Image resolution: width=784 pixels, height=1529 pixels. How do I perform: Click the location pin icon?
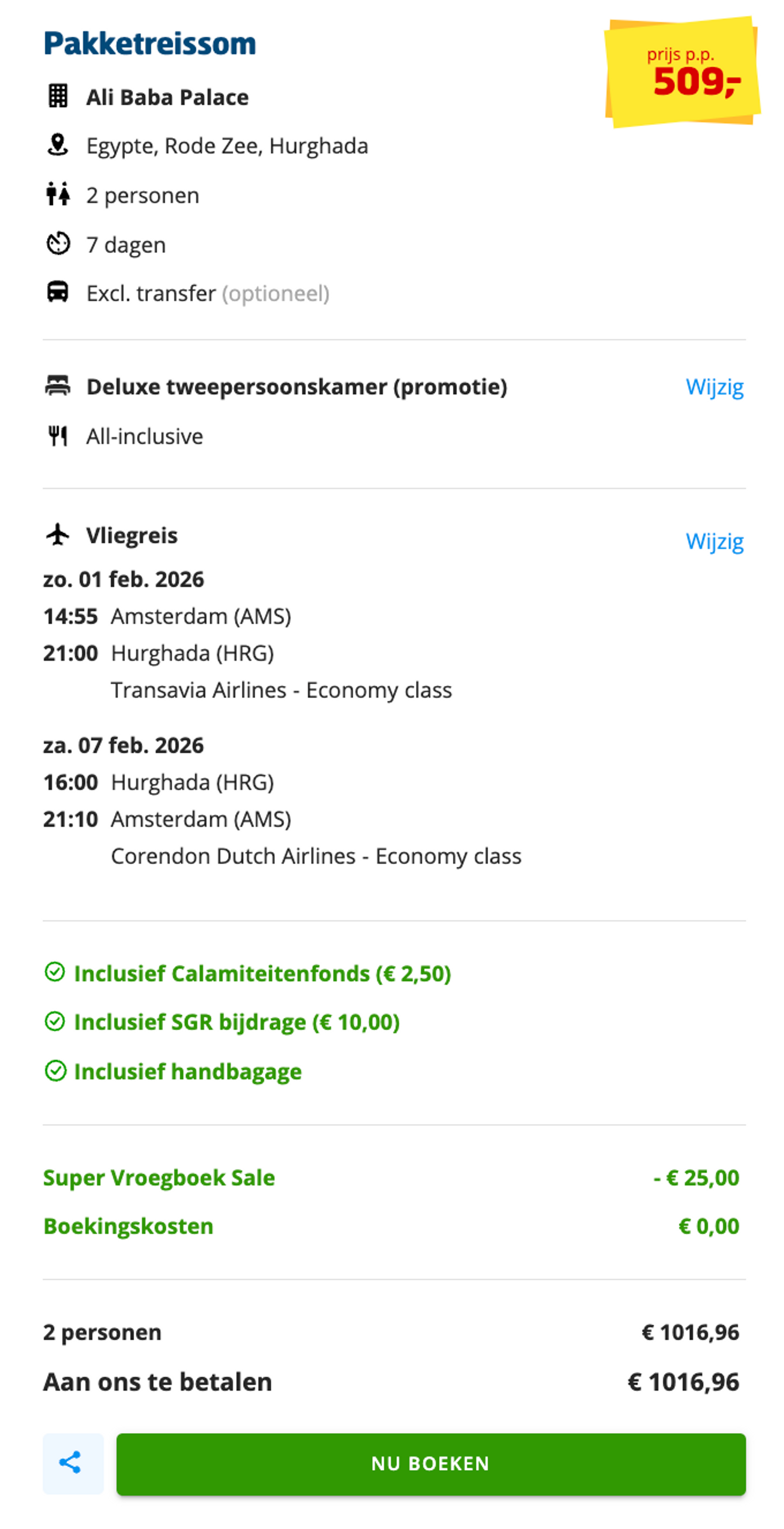coord(58,145)
